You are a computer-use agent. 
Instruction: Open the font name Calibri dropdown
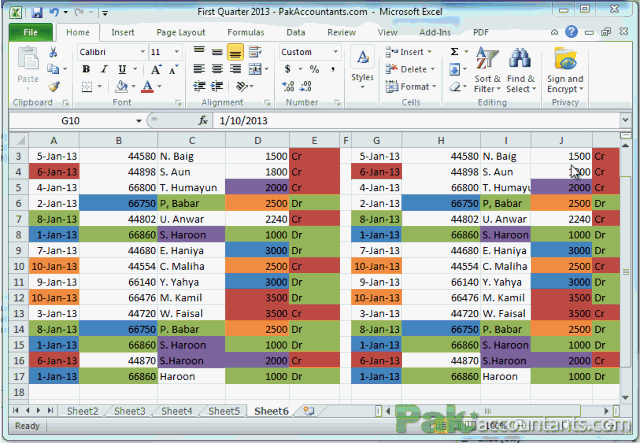coord(143,52)
